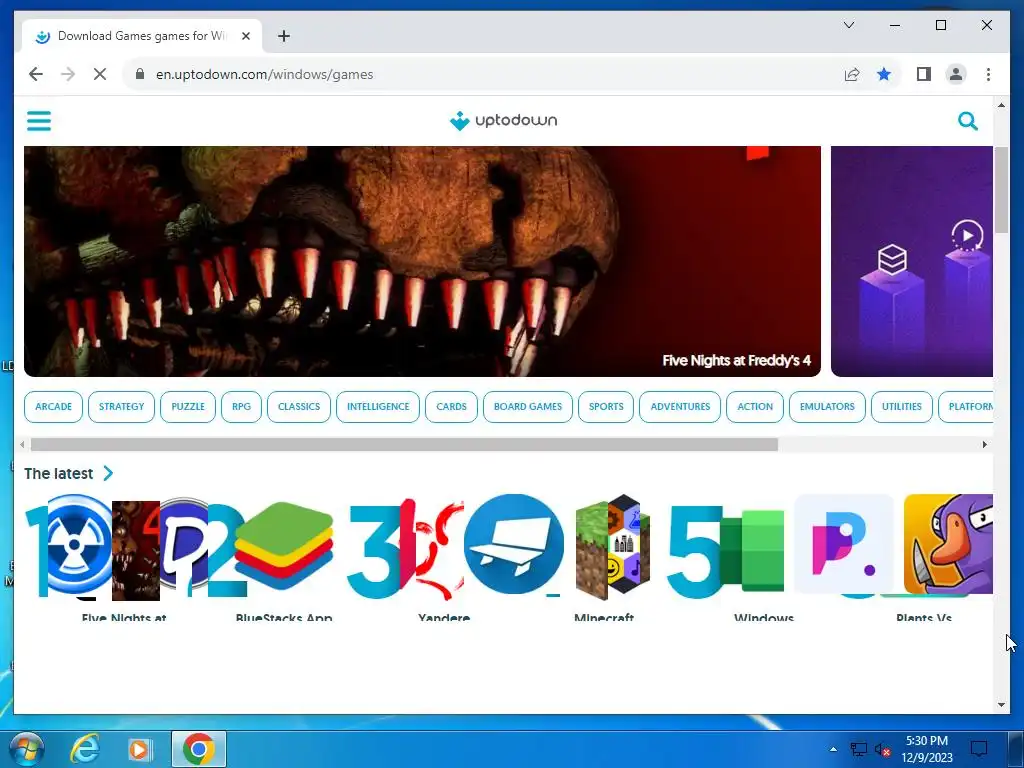Click the vertical scrollbar thumb
The height and width of the screenshot is (768, 1024).
click(x=1002, y=189)
